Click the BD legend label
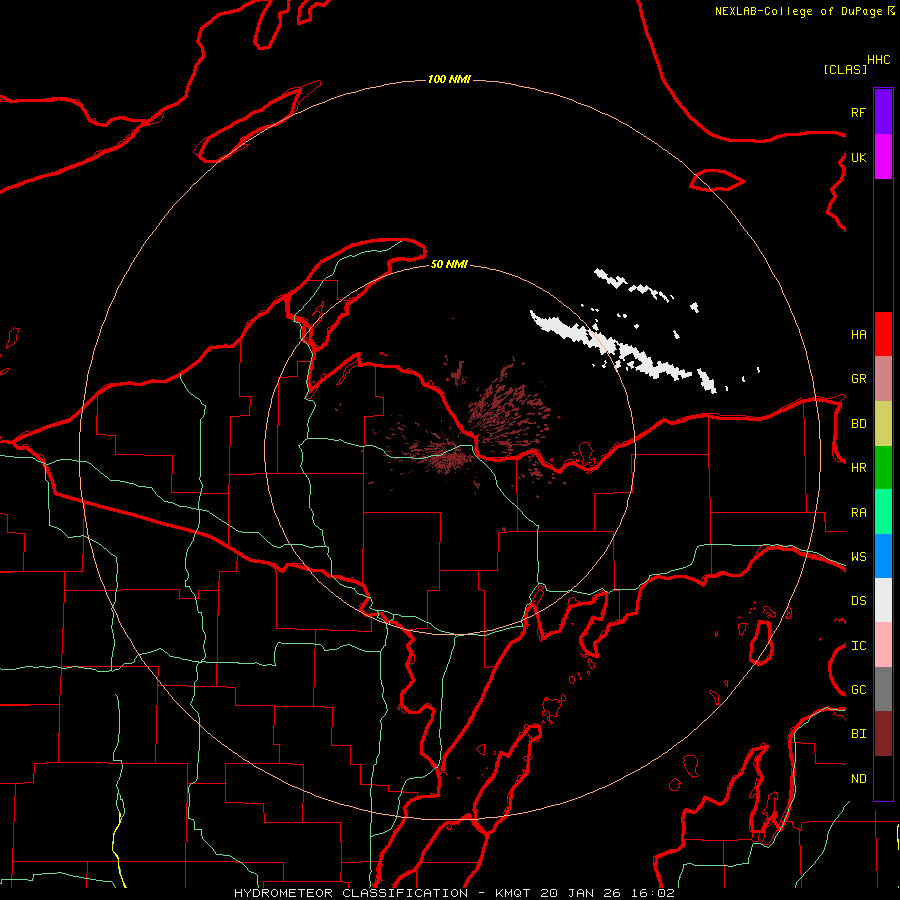 click(x=858, y=424)
